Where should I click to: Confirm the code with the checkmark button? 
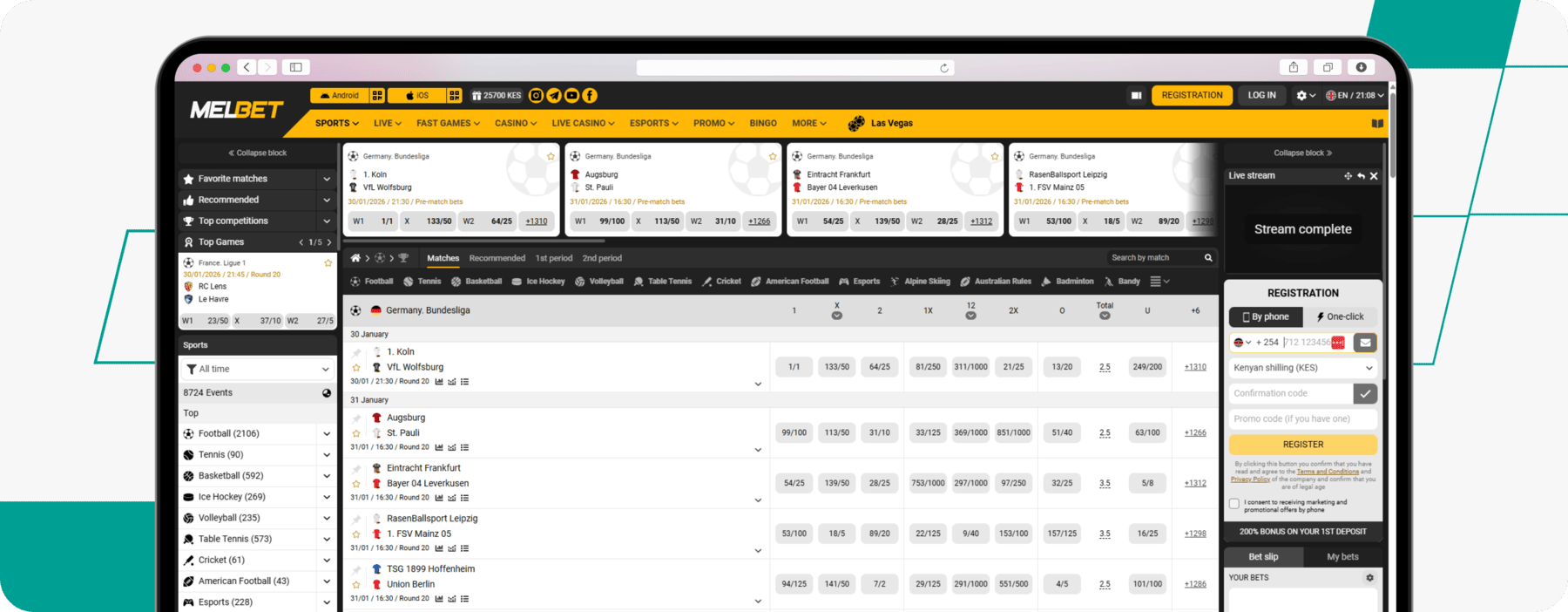pos(1365,393)
